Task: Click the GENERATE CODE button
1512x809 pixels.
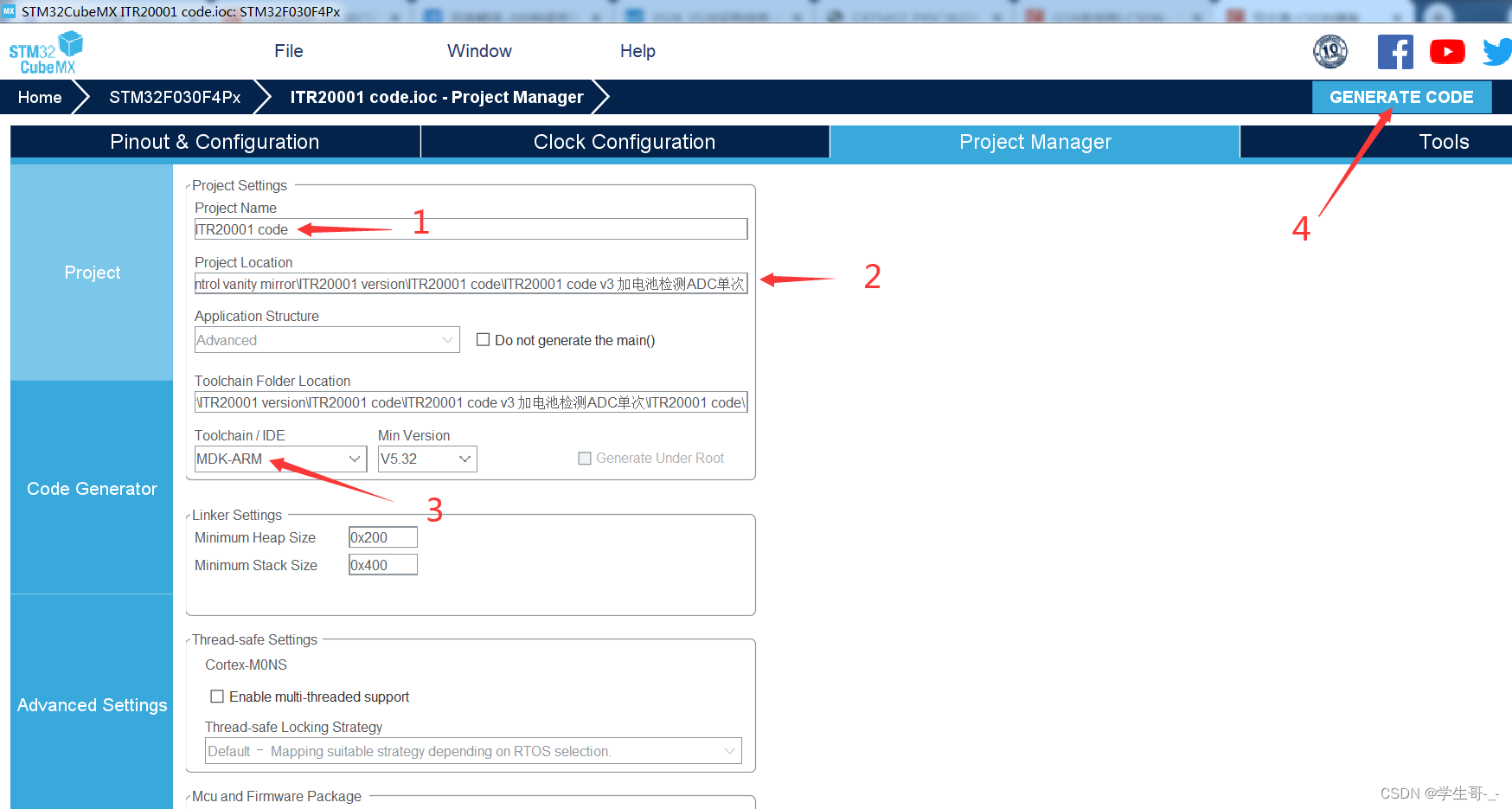Action: tap(1401, 97)
